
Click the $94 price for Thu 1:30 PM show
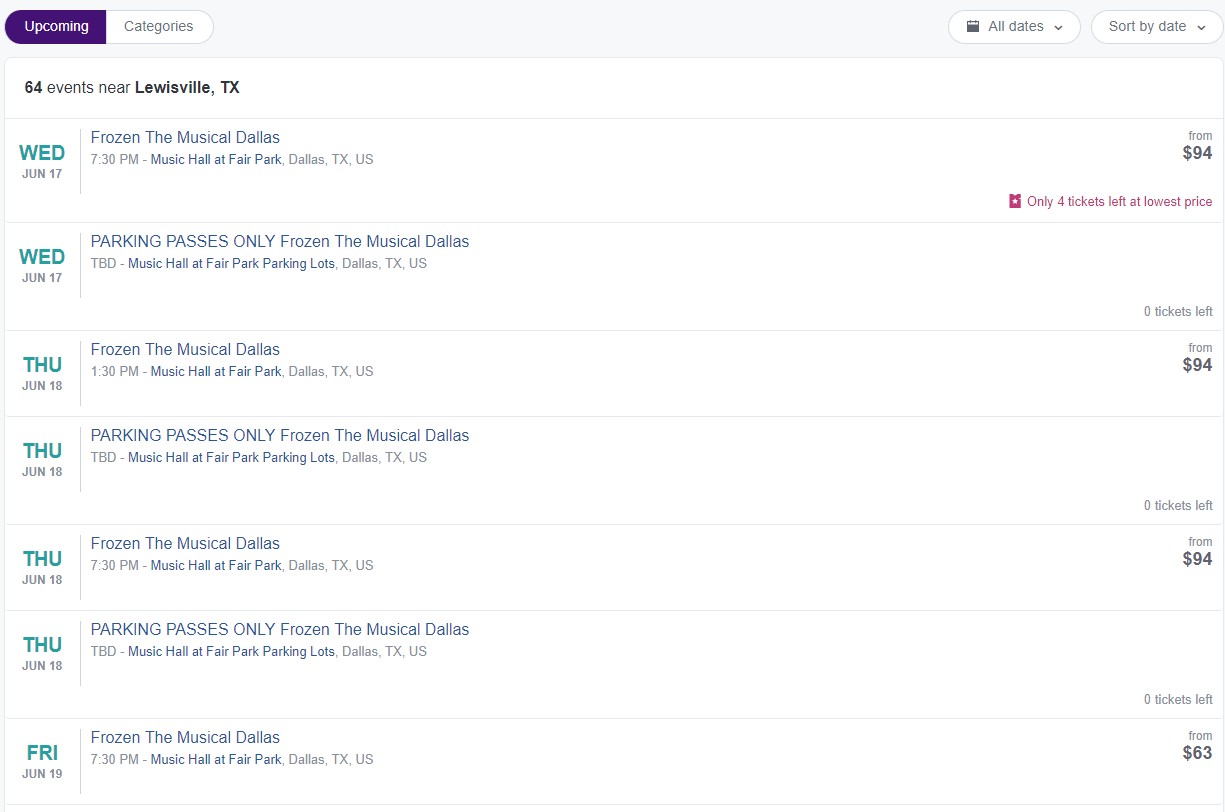pyautogui.click(x=1197, y=365)
